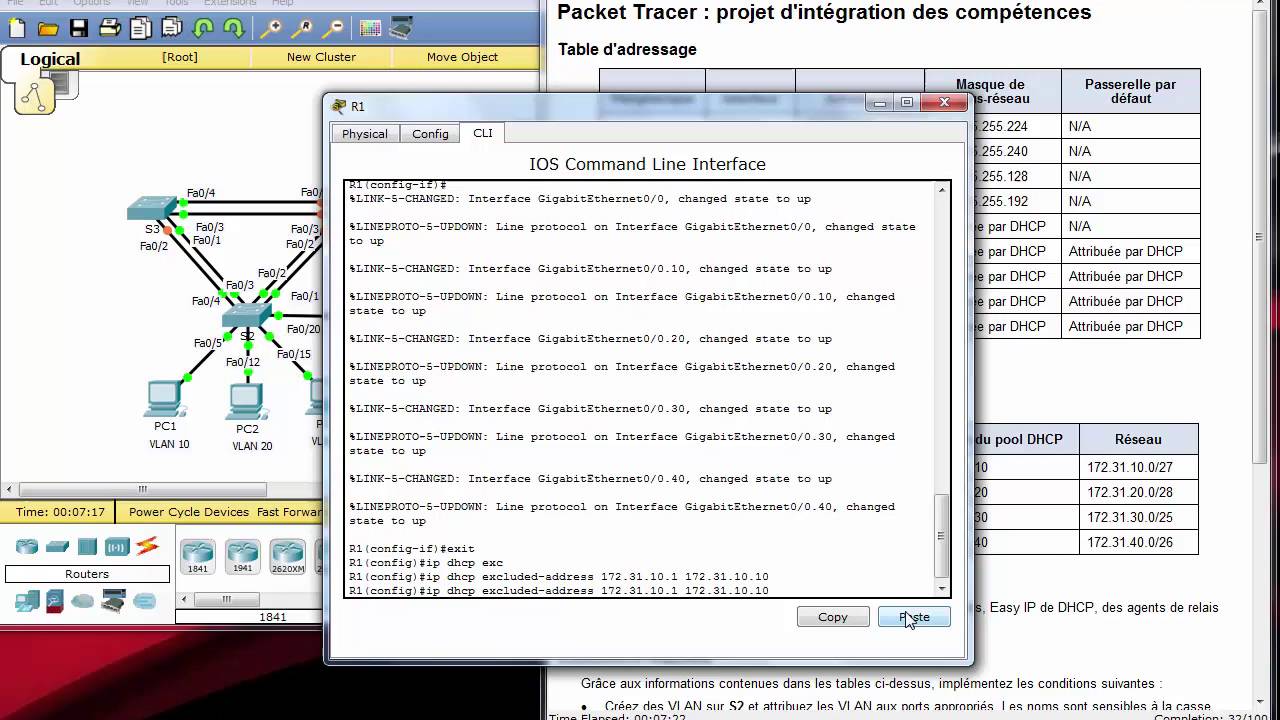
Task: Click the VLAN 10 label under PC1
Action: tap(169, 444)
